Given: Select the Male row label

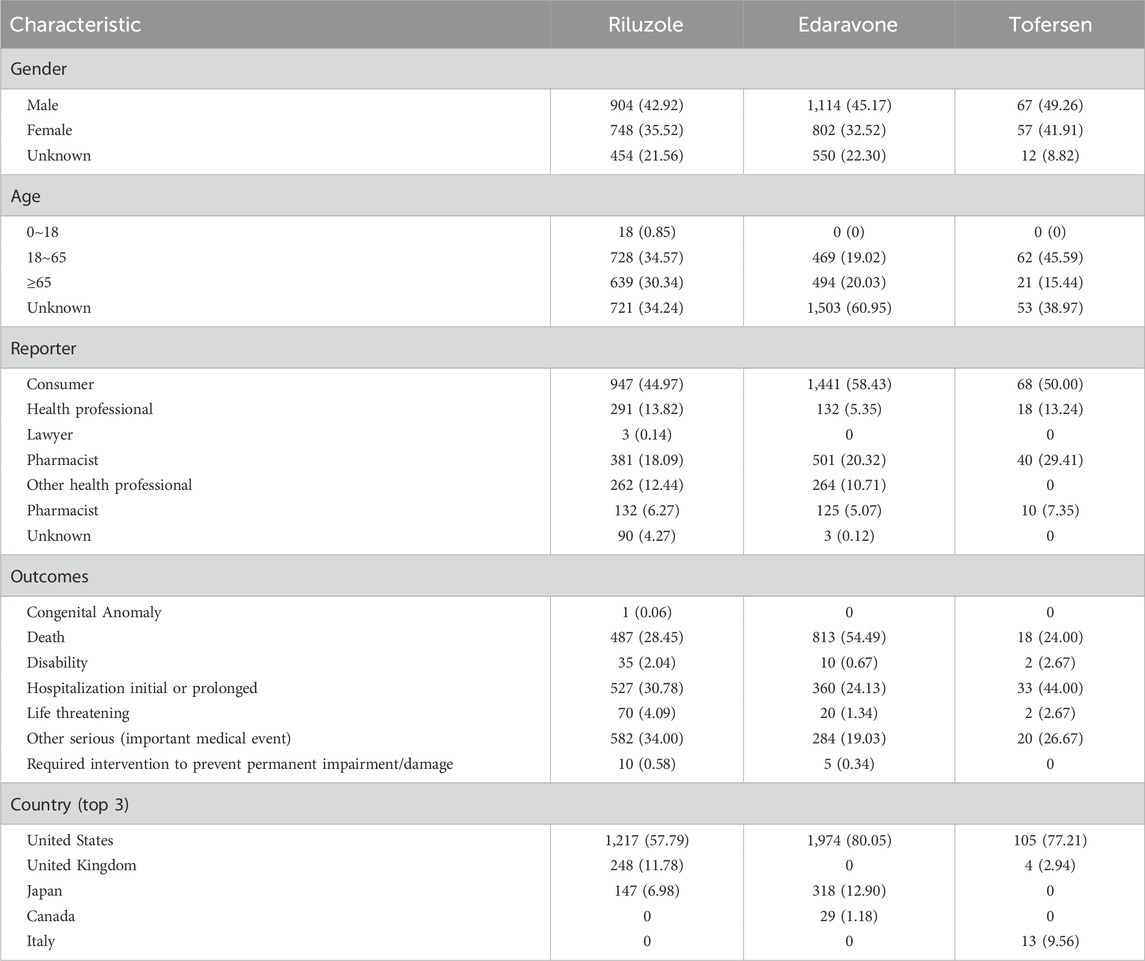Looking at the screenshot, I should [x=45, y=104].
